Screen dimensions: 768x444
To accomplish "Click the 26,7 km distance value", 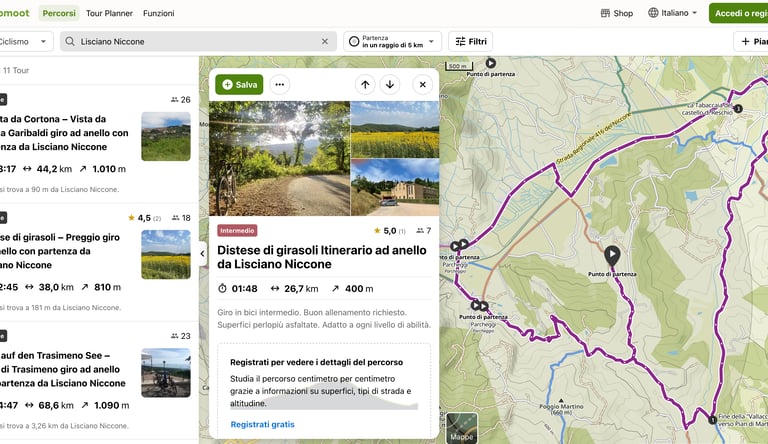I will [x=301, y=289].
